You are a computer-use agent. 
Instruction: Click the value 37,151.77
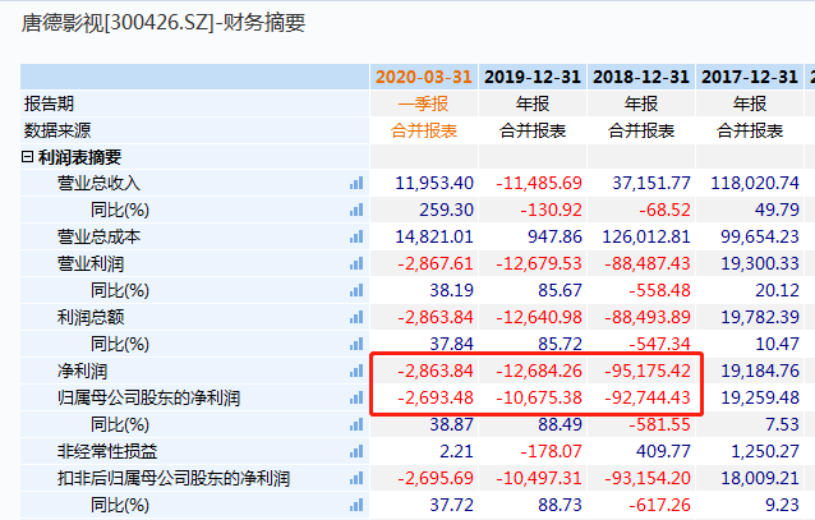coord(651,183)
